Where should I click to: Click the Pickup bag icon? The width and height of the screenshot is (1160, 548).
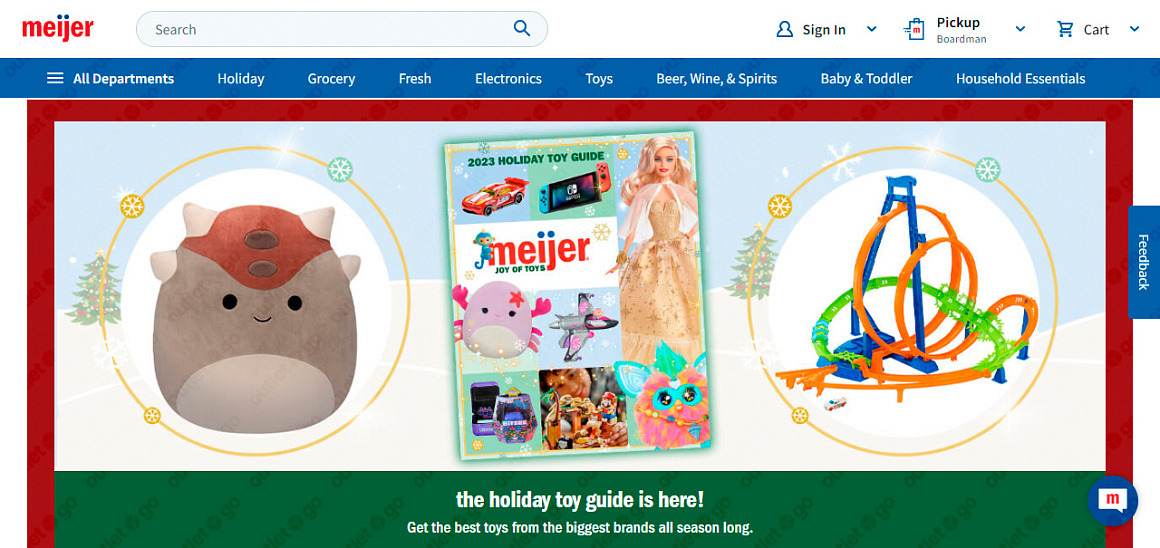pos(915,30)
